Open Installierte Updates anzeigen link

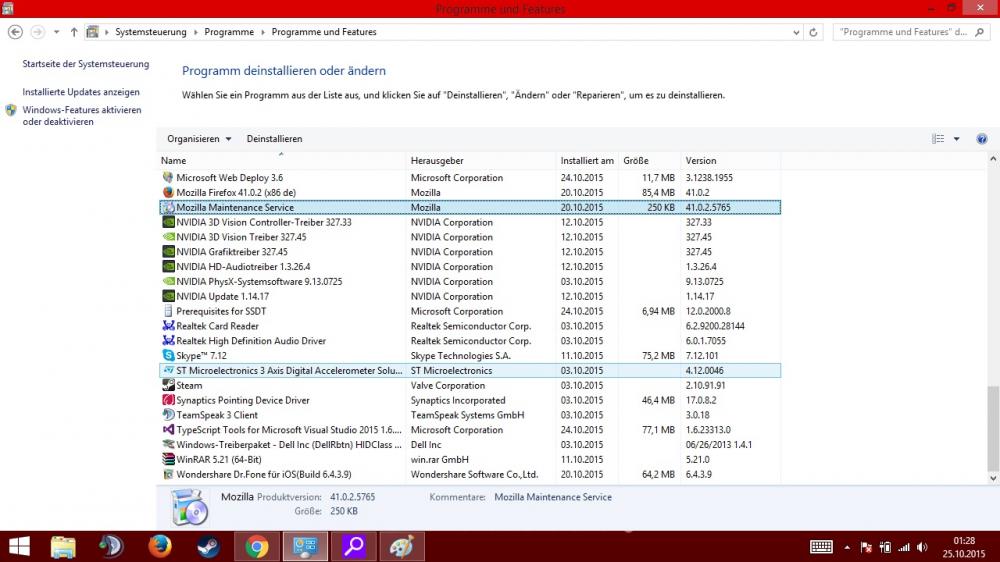[81, 92]
